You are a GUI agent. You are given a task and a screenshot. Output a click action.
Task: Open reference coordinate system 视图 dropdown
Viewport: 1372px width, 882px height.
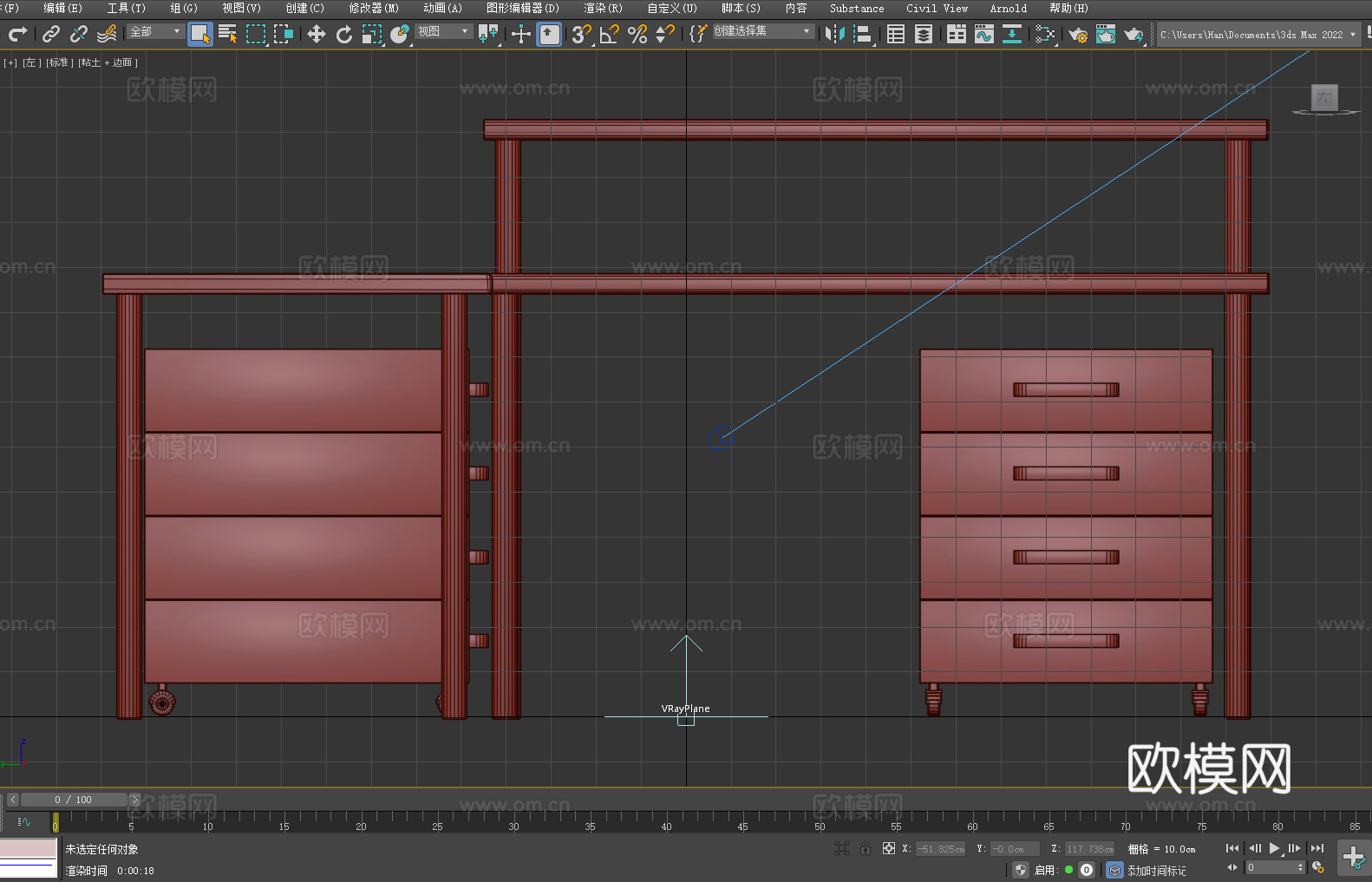443,31
